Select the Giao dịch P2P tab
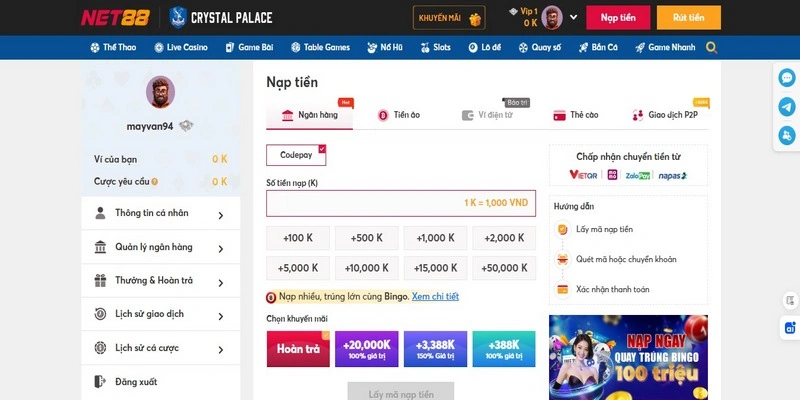800x400 pixels. pyautogui.click(x=665, y=115)
